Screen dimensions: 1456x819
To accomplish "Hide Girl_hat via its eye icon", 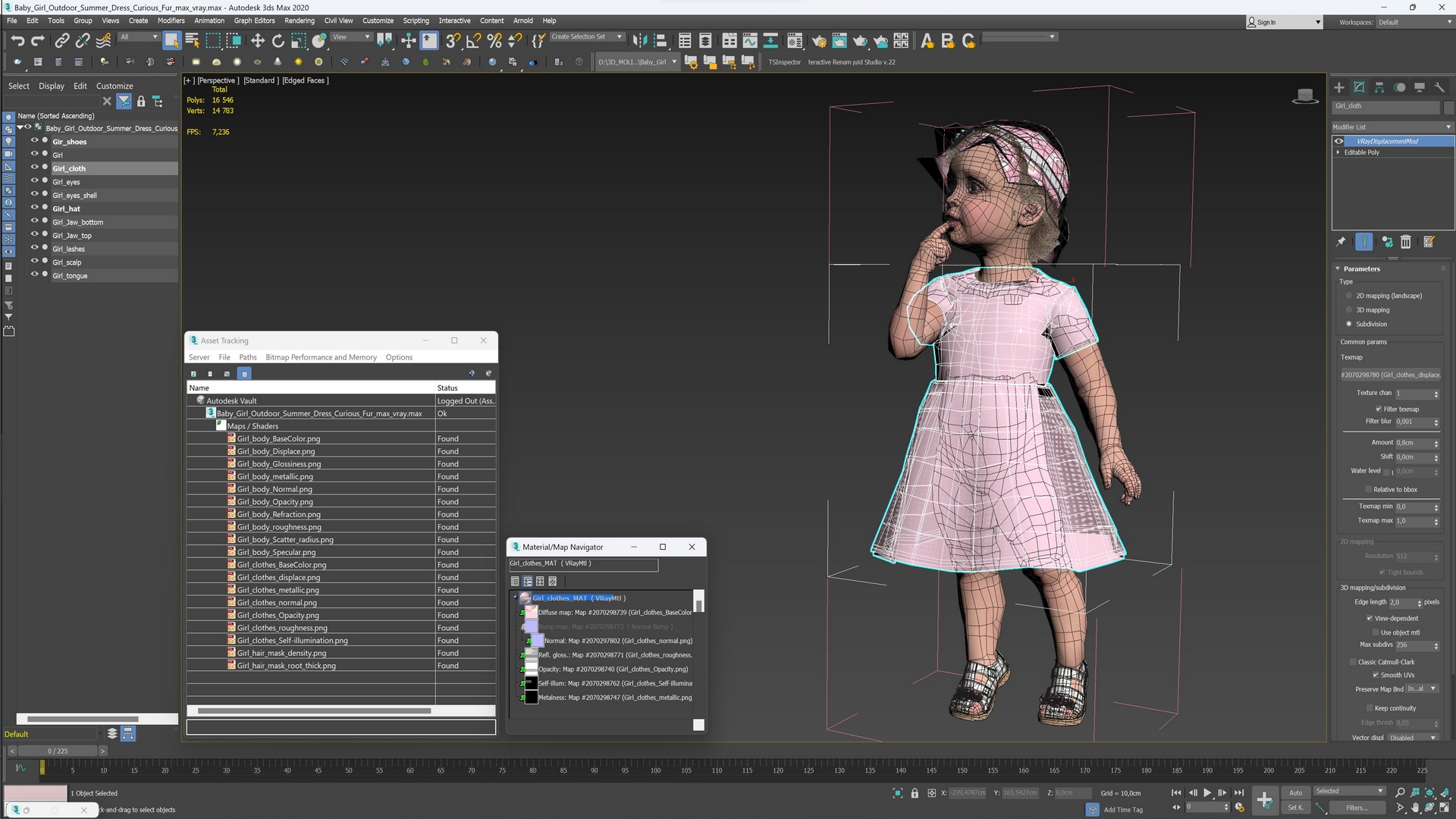I will (x=34, y=208).
